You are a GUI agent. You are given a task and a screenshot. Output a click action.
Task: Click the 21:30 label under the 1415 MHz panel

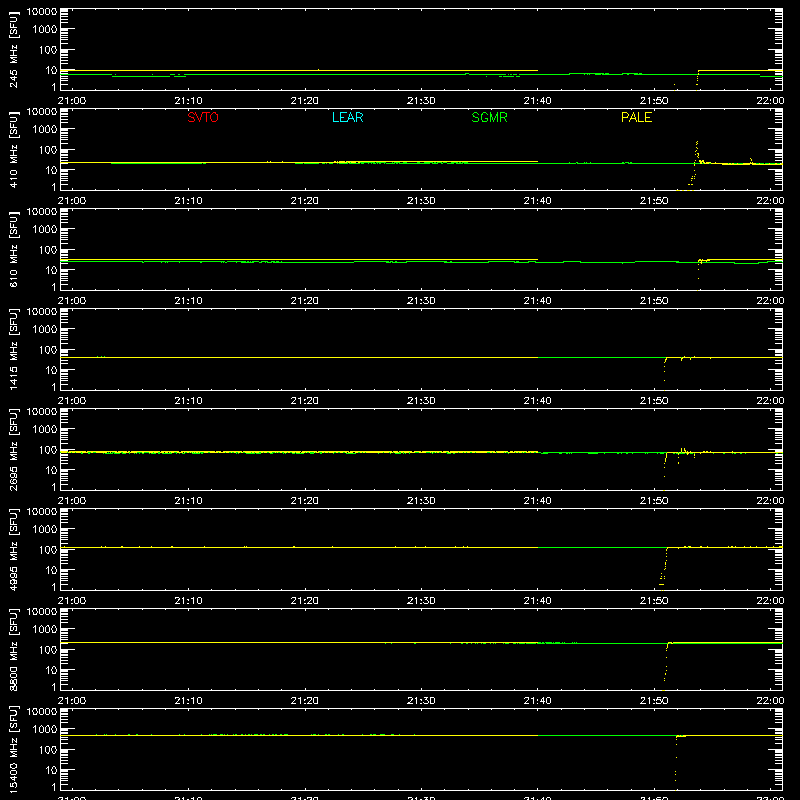click(421, 401)
